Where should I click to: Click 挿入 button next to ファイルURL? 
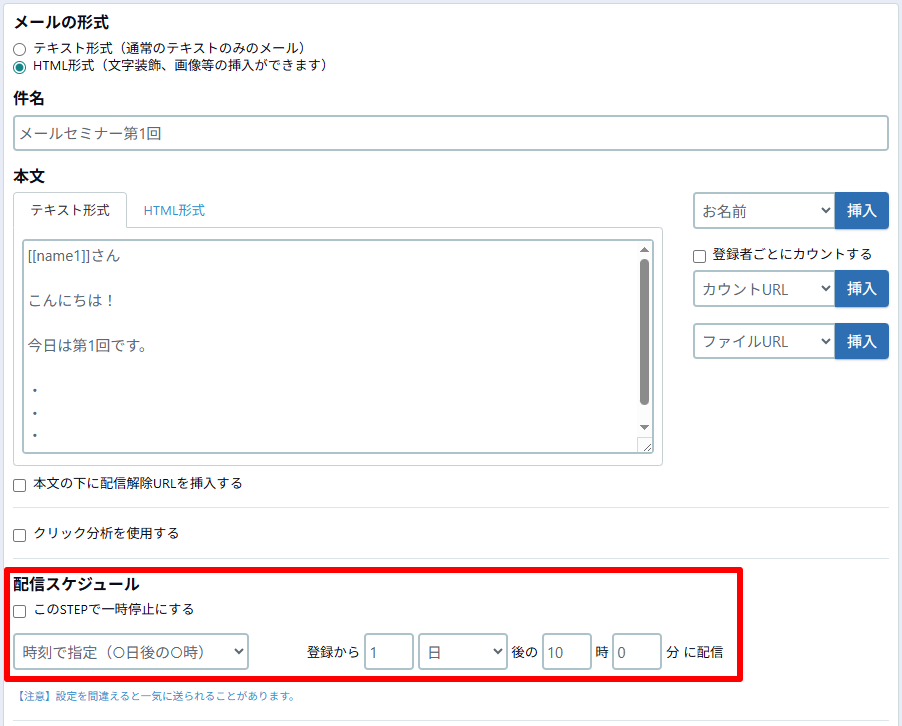click(861, 342)
